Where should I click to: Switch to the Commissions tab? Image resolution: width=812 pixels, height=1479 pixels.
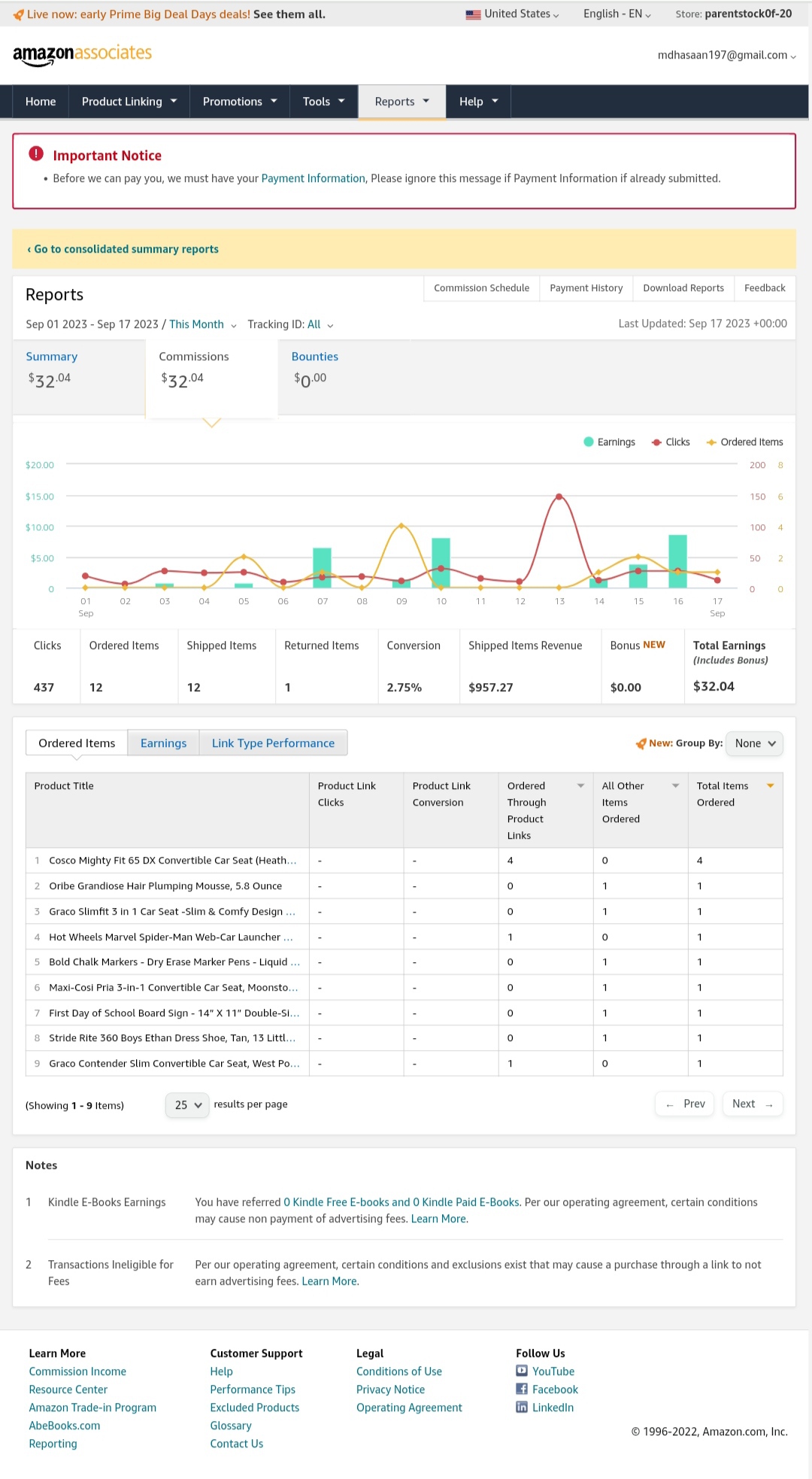click(x=211, y=377)
